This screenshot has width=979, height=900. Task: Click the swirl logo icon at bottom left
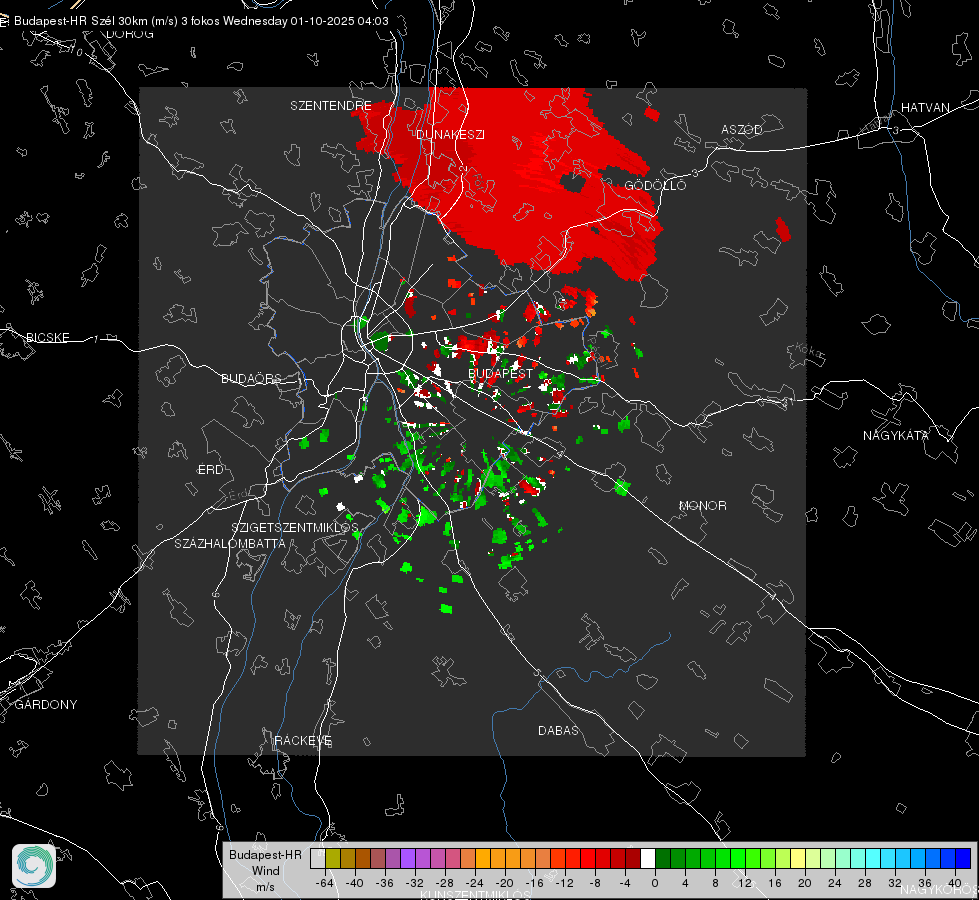tap(34, 866)
